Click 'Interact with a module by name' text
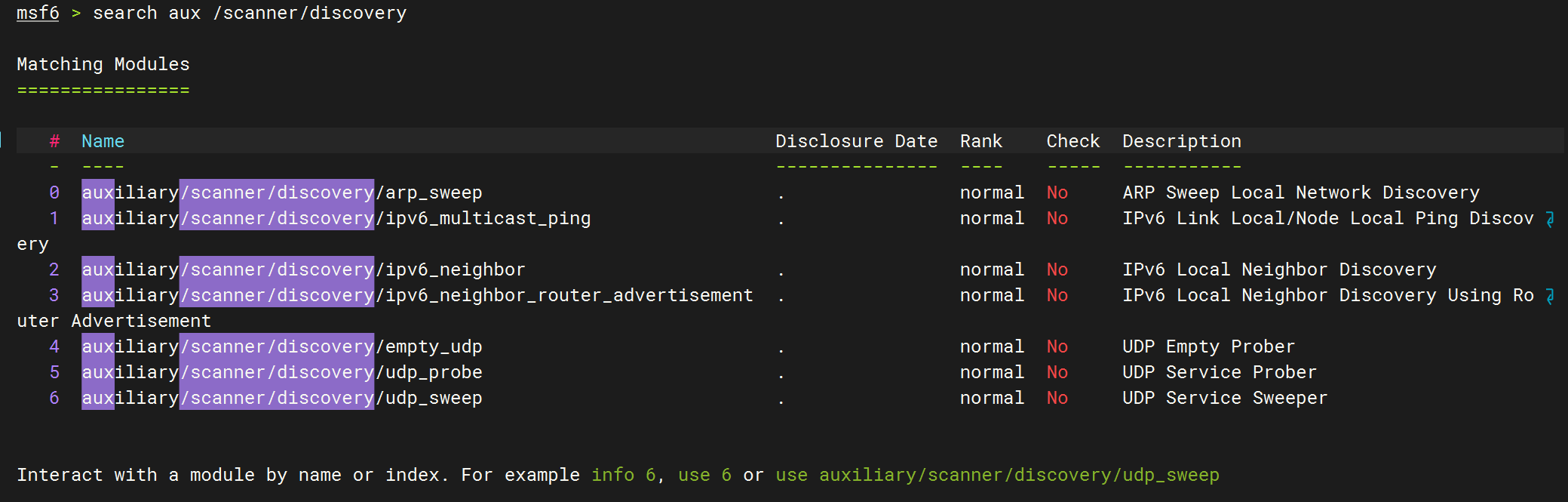 click(180, 475)
